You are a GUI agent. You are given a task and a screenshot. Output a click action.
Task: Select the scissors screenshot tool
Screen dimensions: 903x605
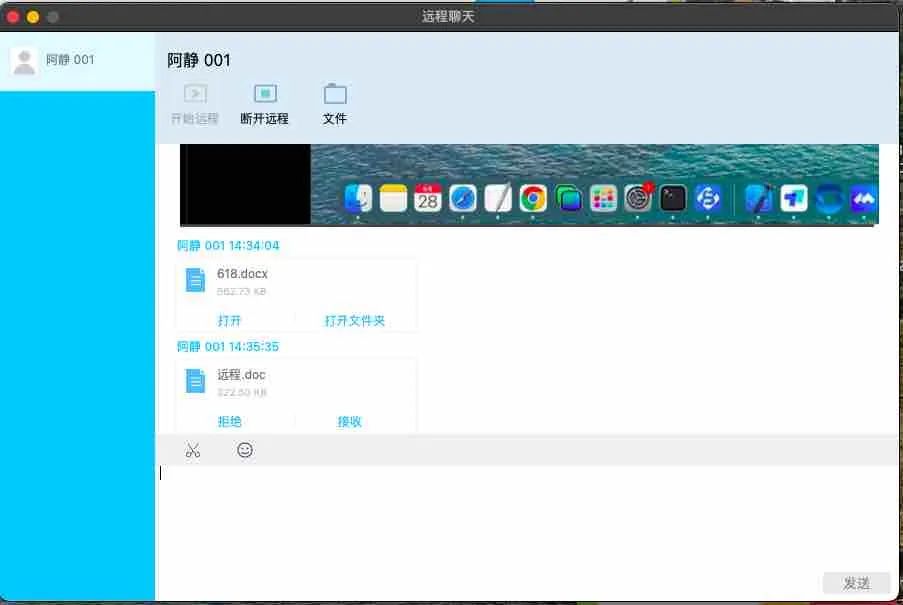(x=193, y=450)
